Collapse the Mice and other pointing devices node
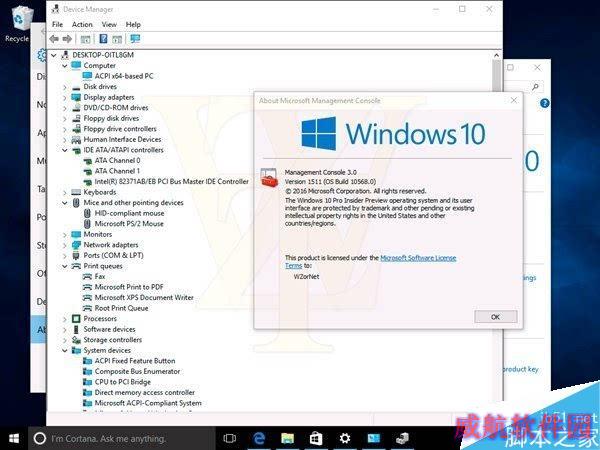The image size is (600, 450). pyautogui.click(x=65, y=203)
